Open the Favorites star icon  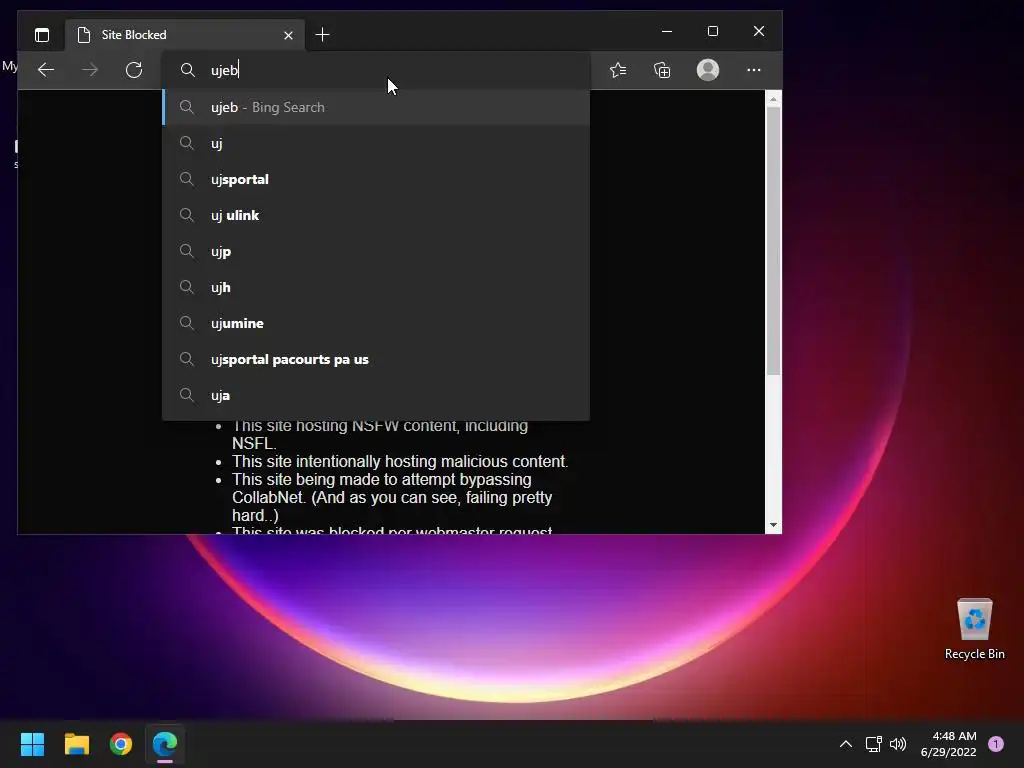pos(618,70)
